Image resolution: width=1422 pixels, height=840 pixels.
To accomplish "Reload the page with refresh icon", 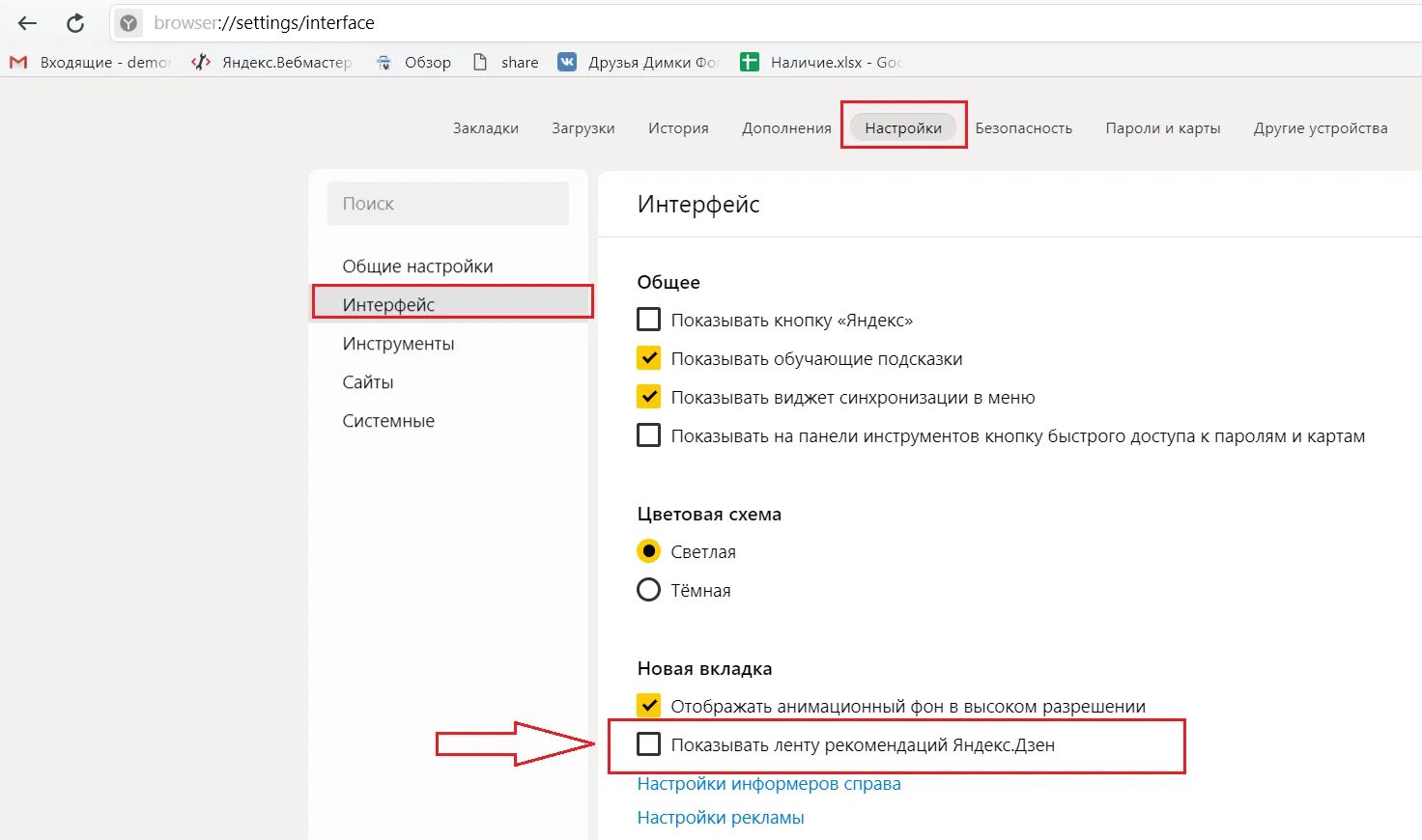I will point(75,23).
